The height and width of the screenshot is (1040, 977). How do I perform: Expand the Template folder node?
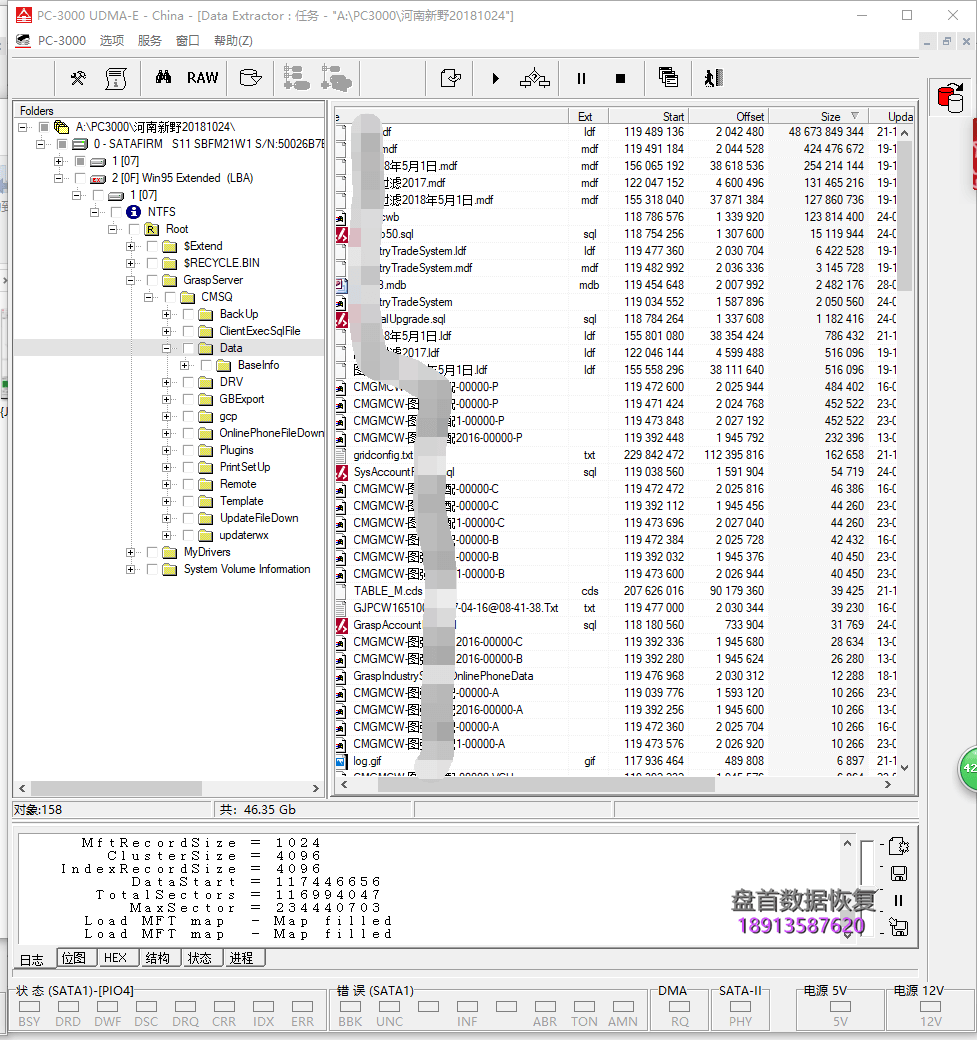click(166, 501)
